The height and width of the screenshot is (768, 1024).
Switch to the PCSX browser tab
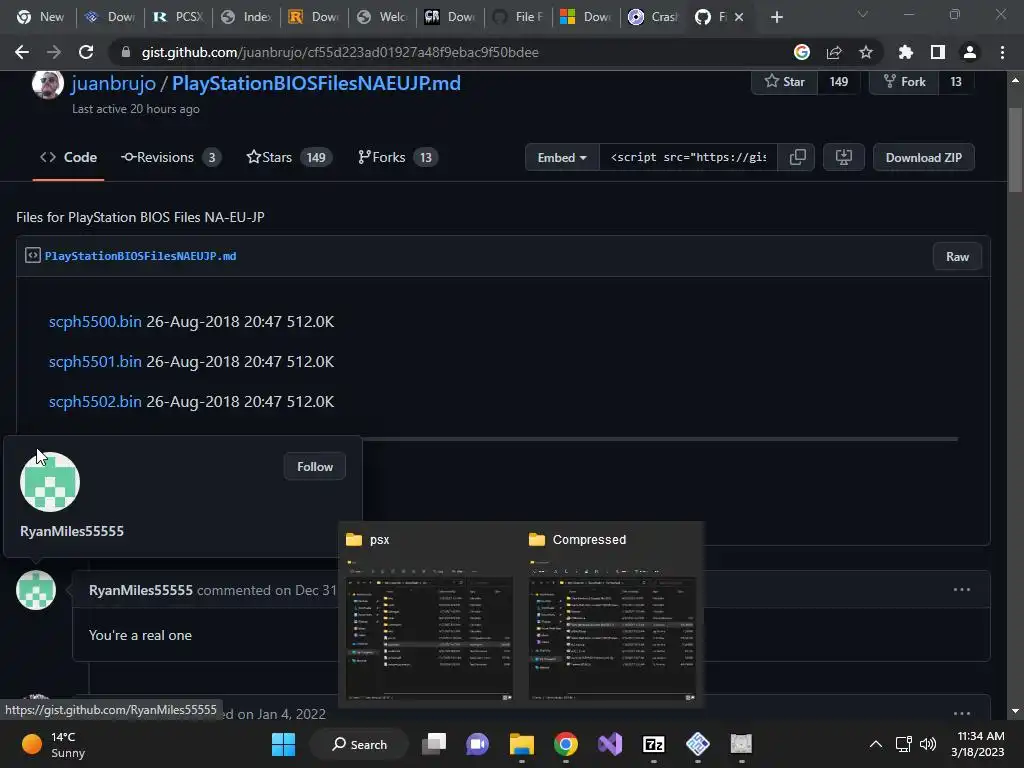click(178, 17)
